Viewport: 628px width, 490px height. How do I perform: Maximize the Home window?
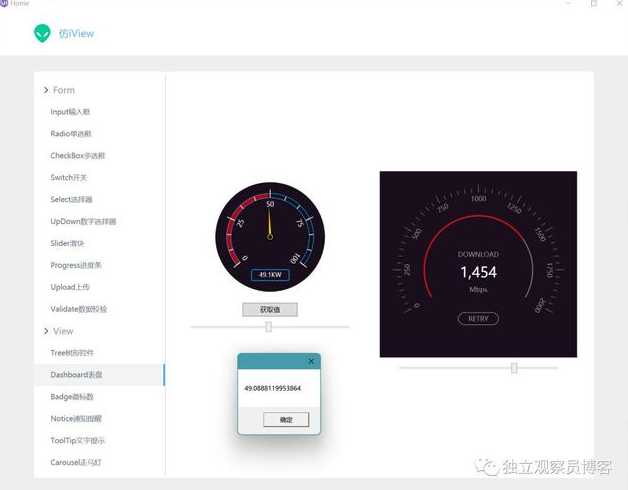pos(594,3)
